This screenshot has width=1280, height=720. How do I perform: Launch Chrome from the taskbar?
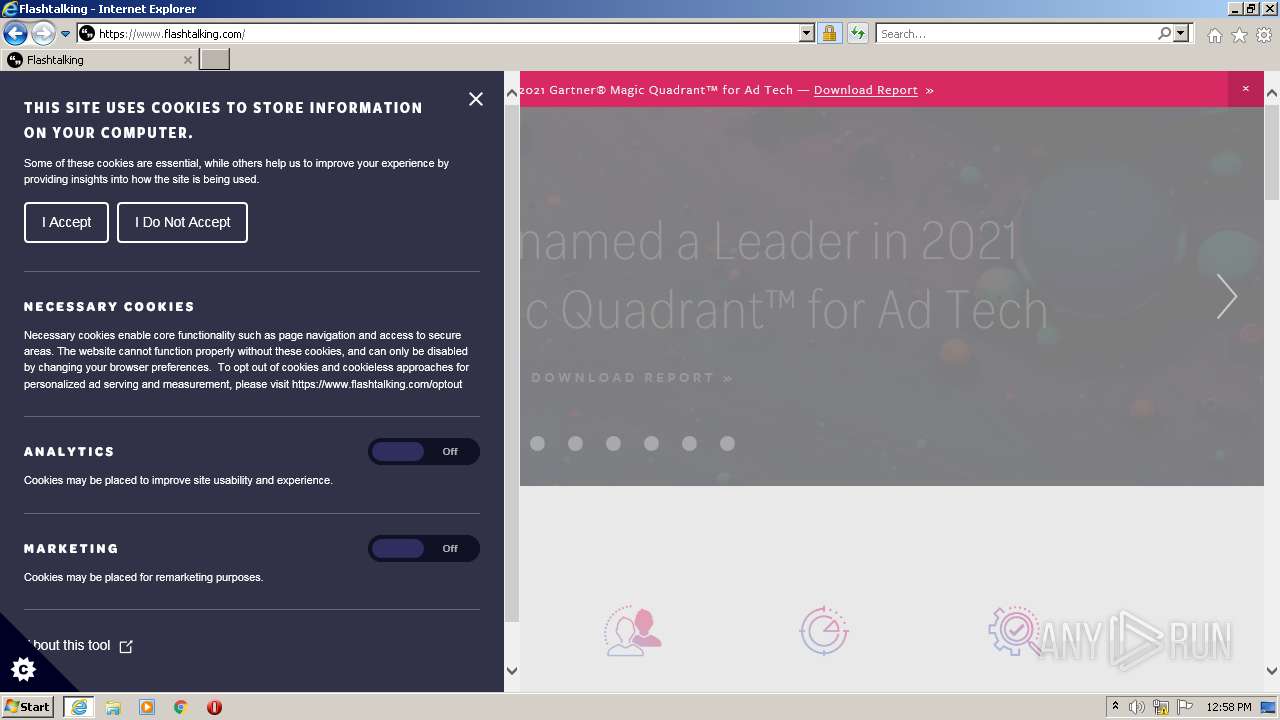[x=181, y=707]
